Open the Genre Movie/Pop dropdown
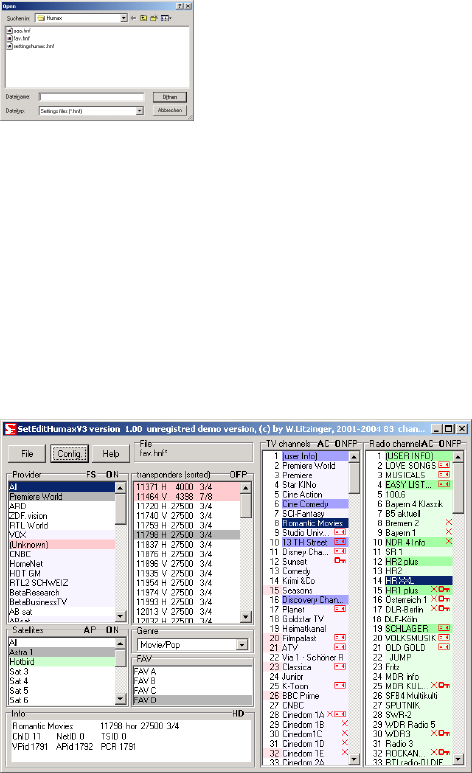 coord(242,645)
